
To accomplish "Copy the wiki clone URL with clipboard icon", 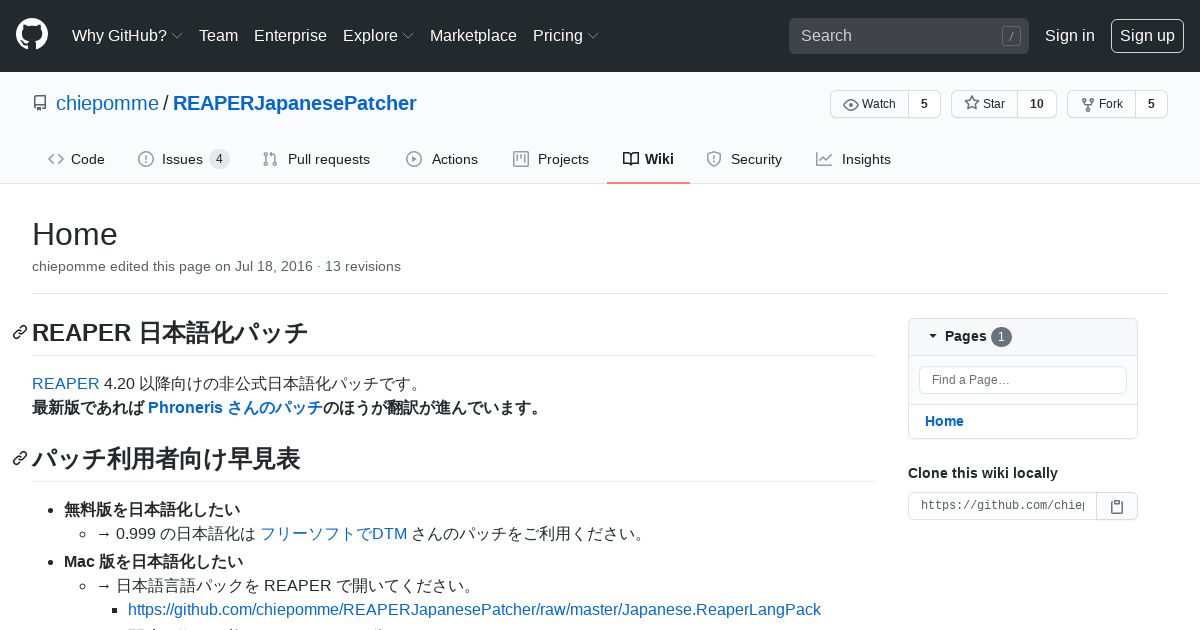I will (x=1117, y=506).
